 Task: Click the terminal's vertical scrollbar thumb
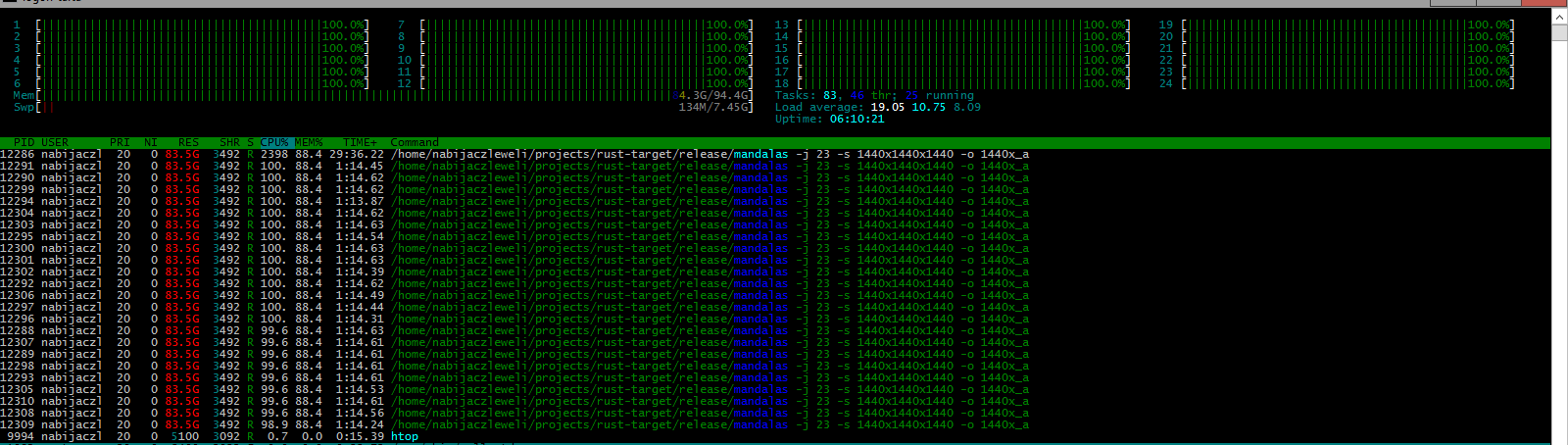click(x=1559, y=31)
